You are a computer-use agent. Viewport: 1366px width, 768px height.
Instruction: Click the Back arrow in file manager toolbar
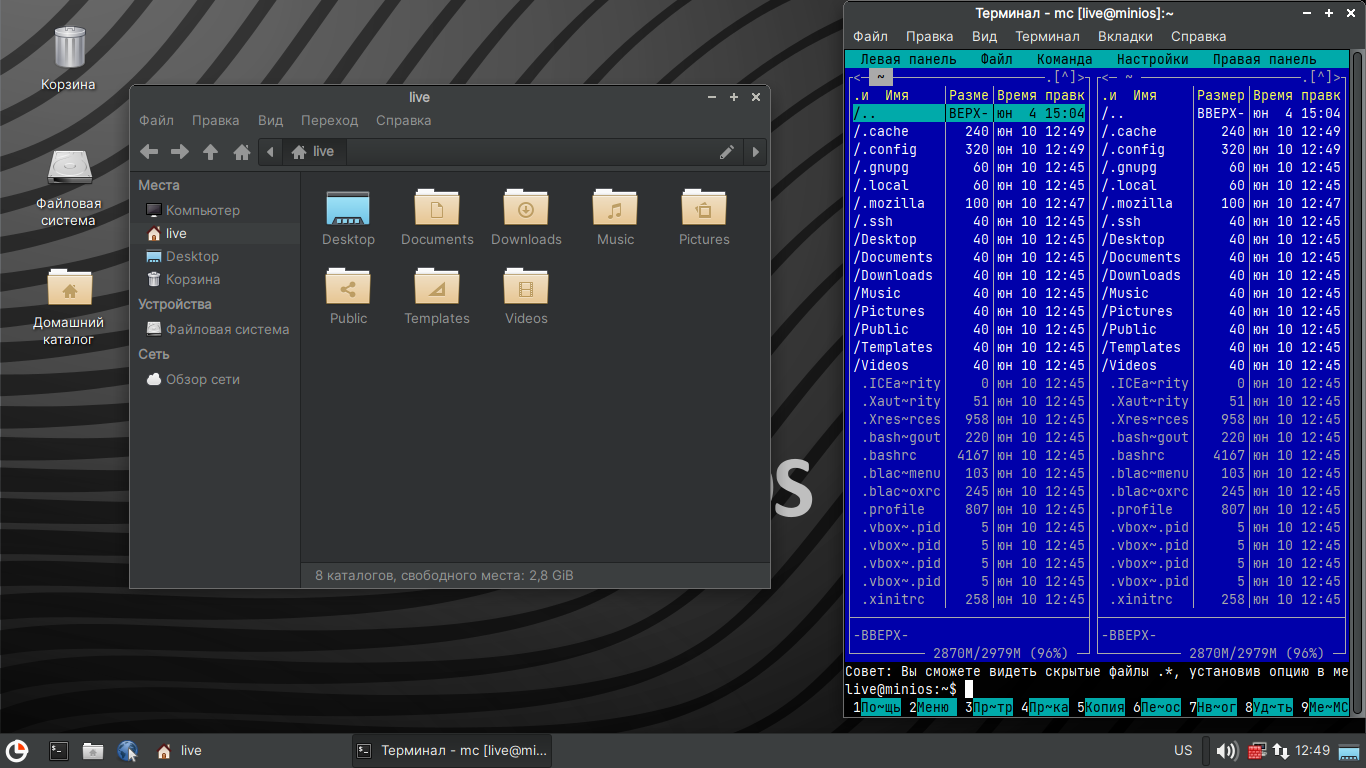[x=149, y=152]
